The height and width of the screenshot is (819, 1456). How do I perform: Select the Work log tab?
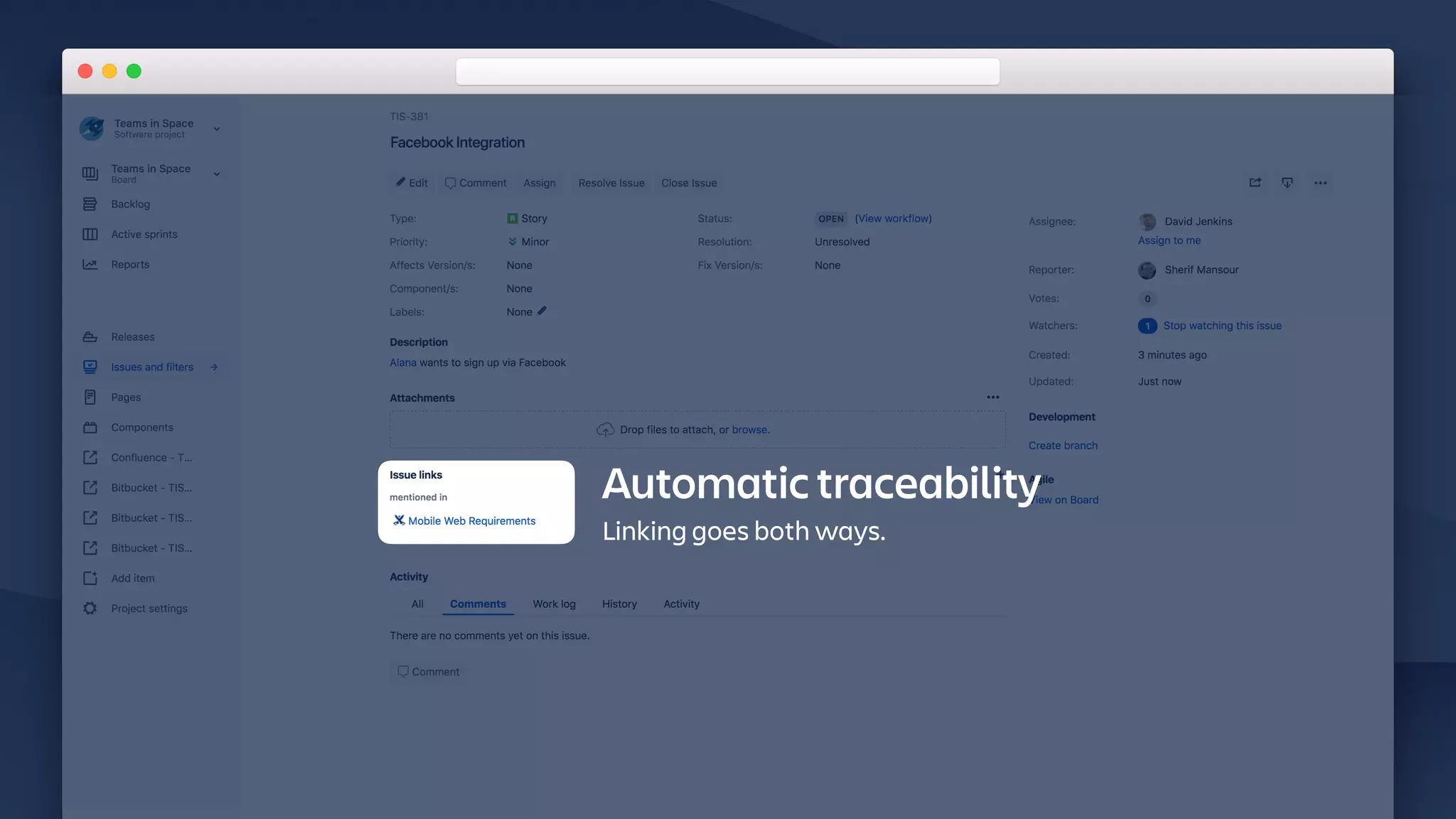pyautogui.click(x=555, y=604)
